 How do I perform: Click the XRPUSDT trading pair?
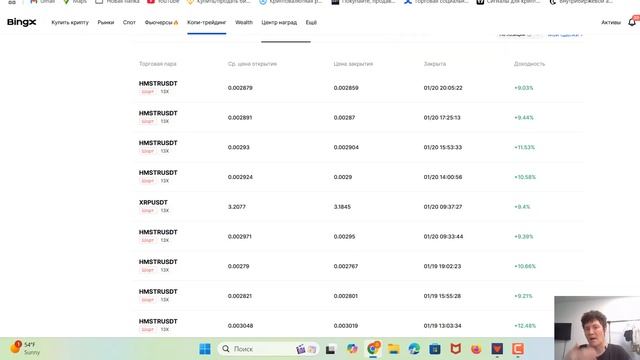pyautogui.click(x=153, y=202)
